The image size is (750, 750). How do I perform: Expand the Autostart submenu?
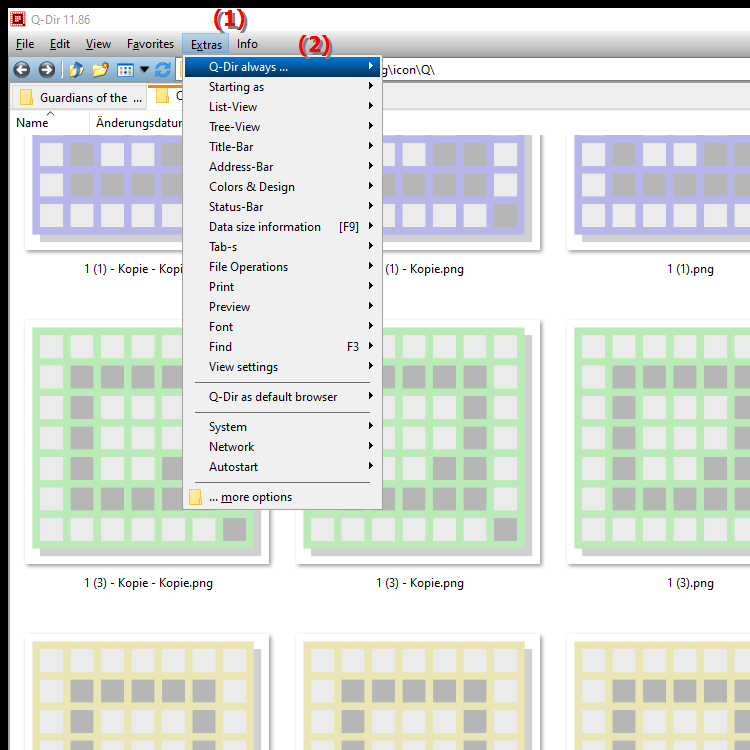(x=282, y=467)
